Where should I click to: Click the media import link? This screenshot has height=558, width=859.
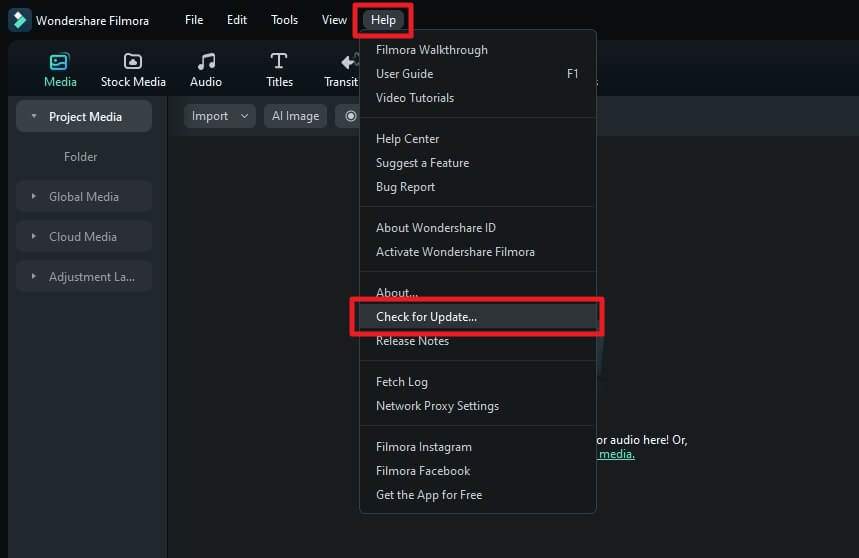coord(617,454)
